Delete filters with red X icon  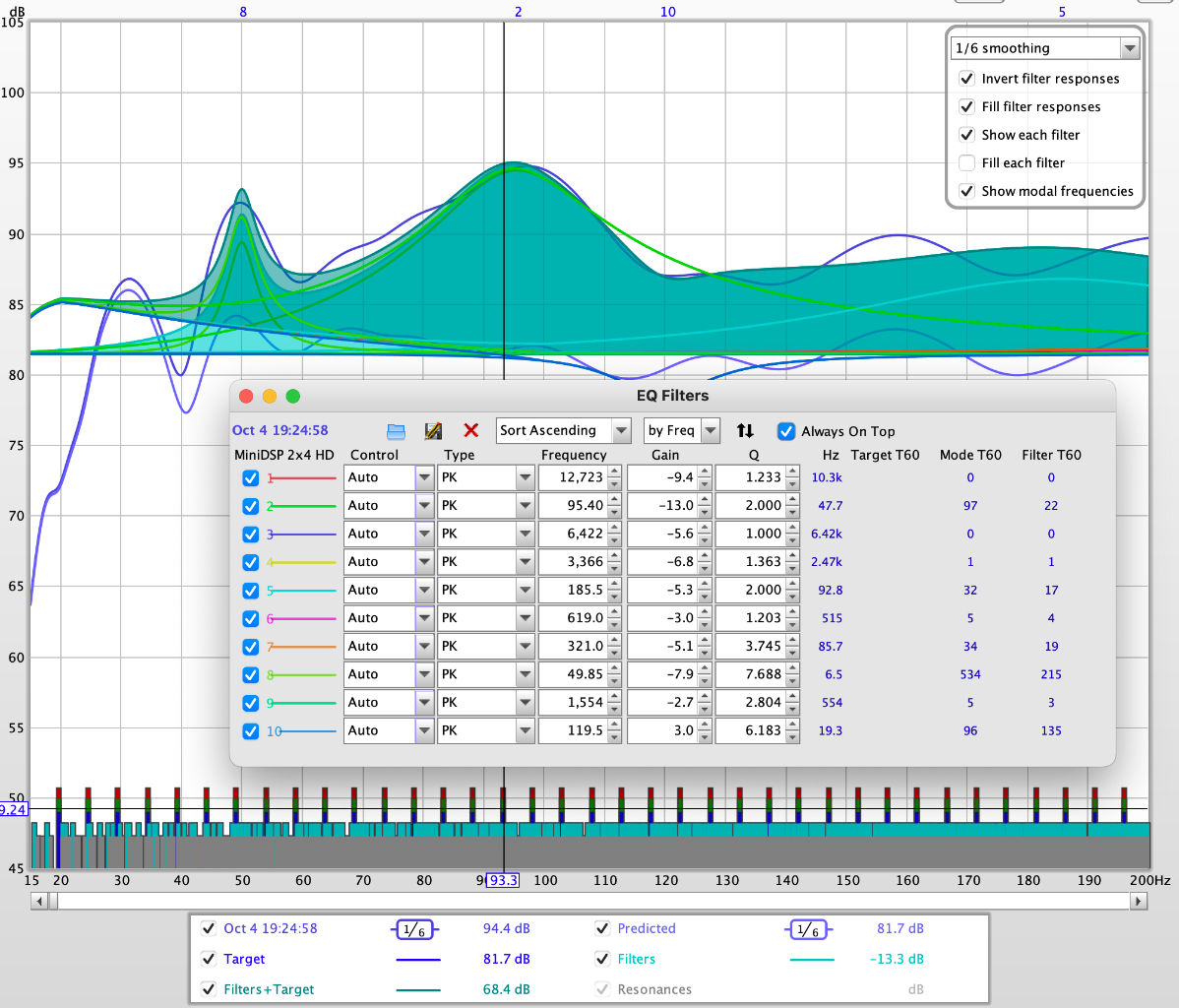(x=471, y=430)
